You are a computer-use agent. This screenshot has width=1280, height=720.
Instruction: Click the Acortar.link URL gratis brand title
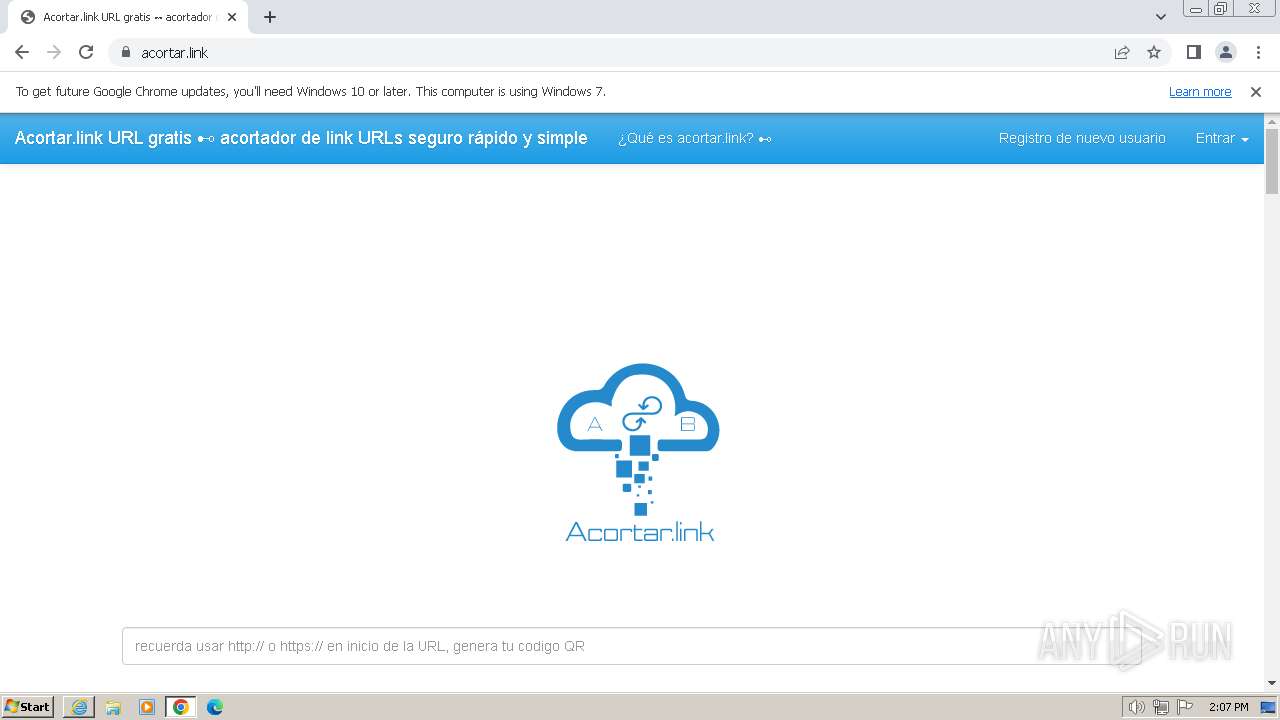coord(301,138)
